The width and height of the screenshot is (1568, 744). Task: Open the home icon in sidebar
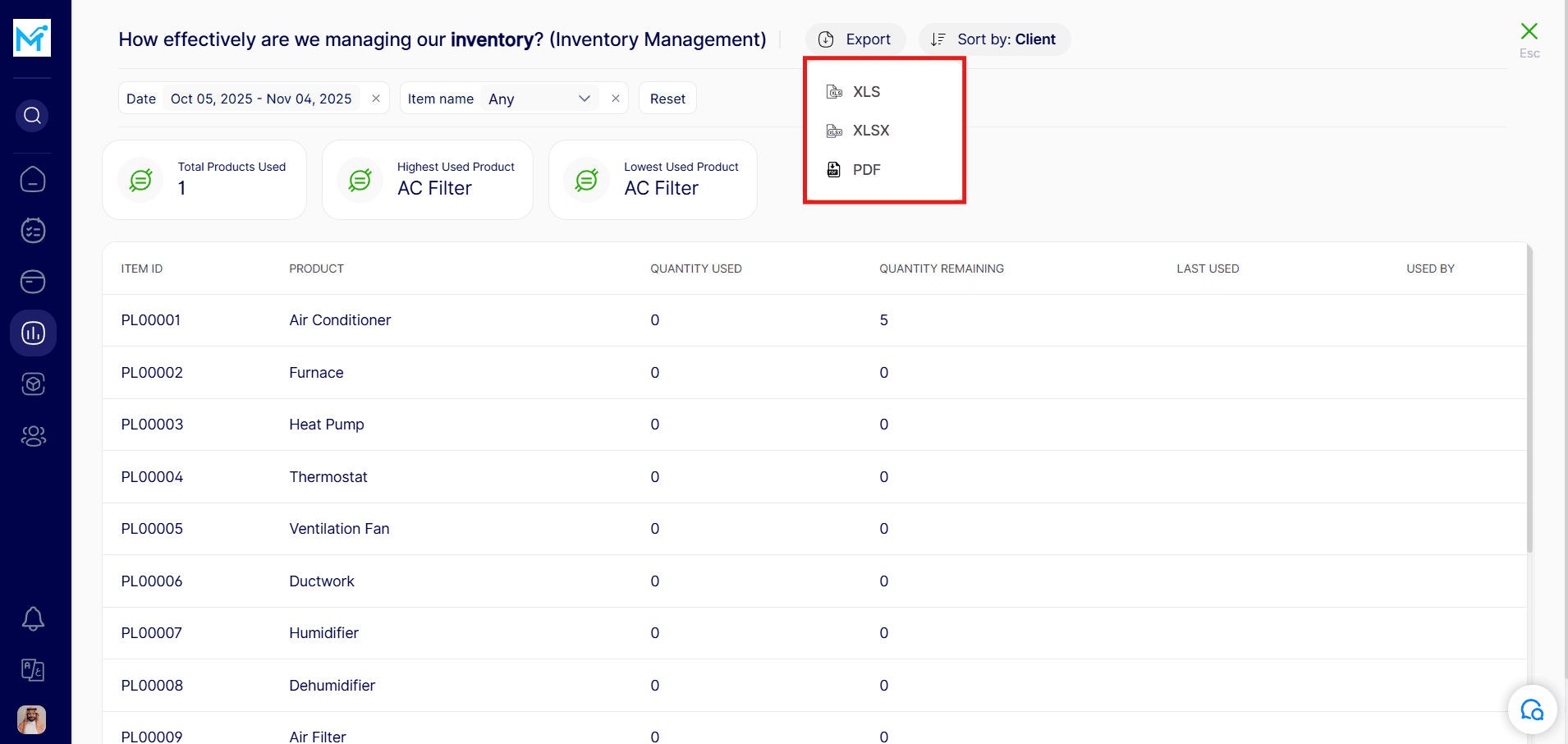[33, 179]
